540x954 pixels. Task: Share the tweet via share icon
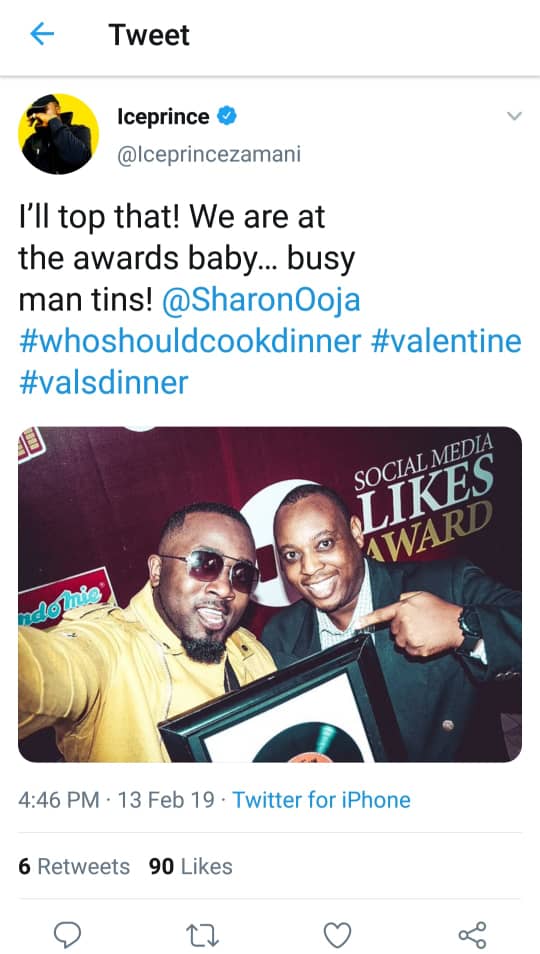pos(472,935)
